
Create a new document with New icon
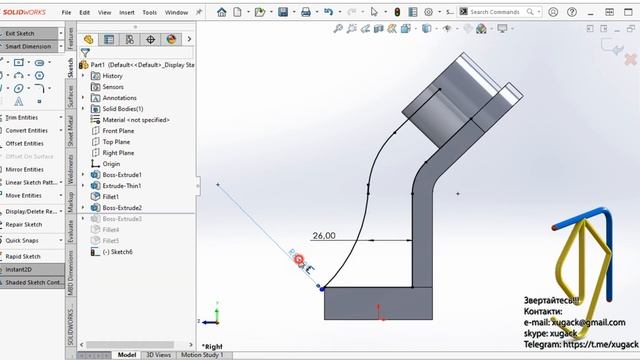click(x=237, y=12)
